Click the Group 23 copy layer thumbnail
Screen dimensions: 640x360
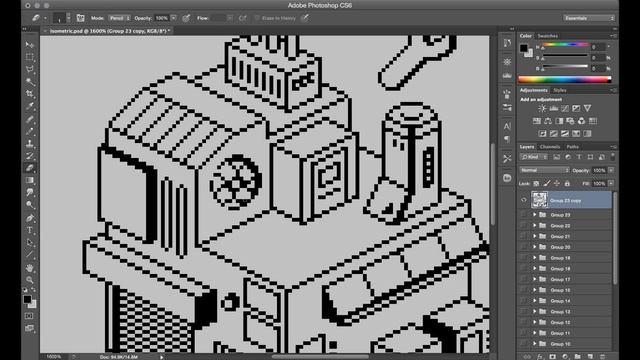(539, 200)
